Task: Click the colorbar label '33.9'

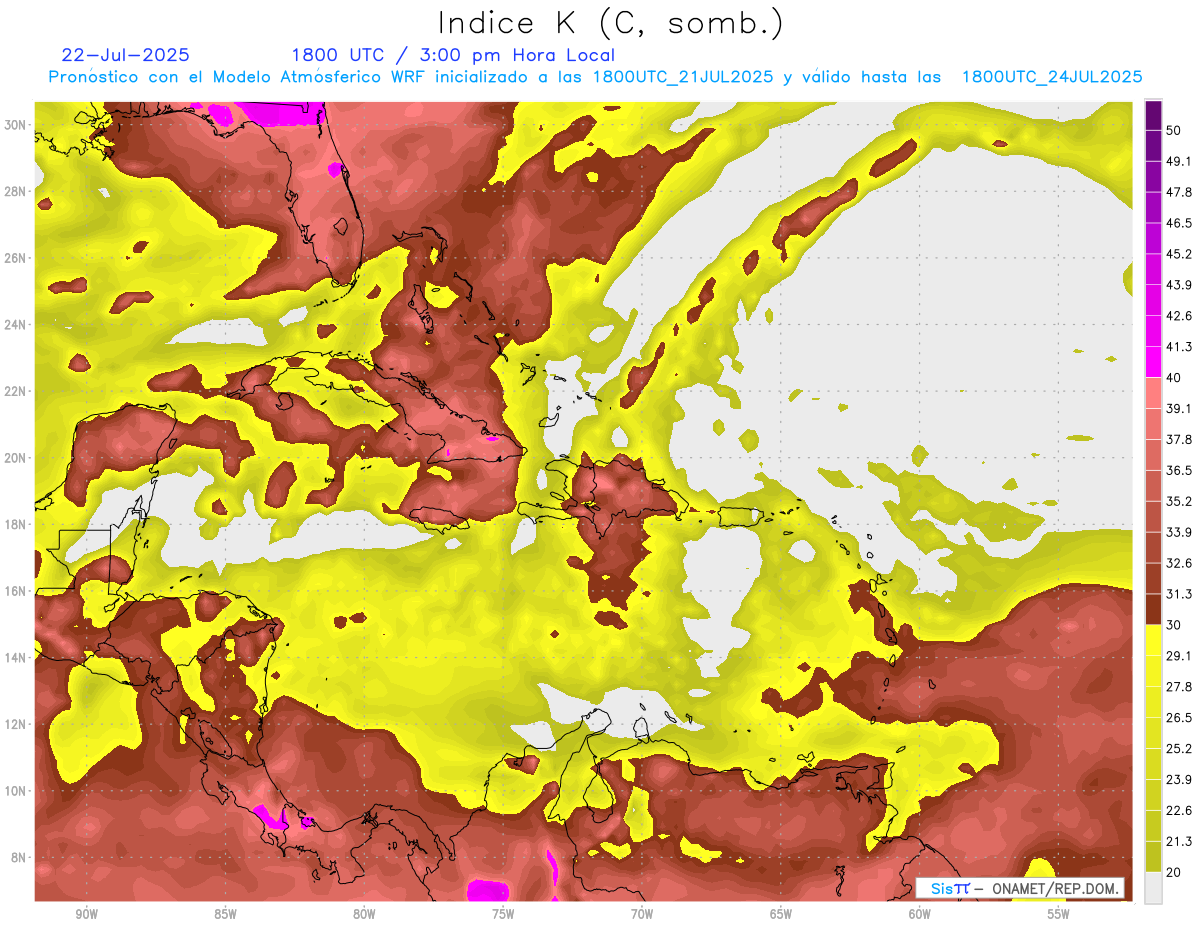Action: tap(1178, 532)
